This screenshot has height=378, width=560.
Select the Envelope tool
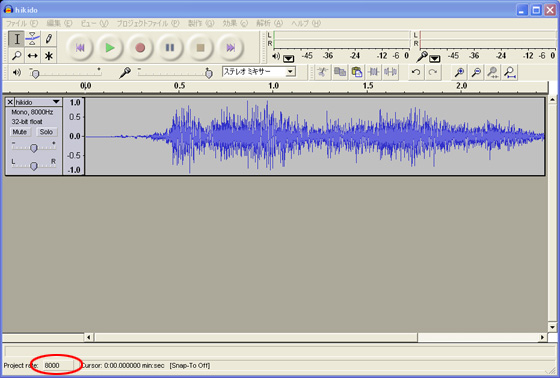click(x=32, y=39)
